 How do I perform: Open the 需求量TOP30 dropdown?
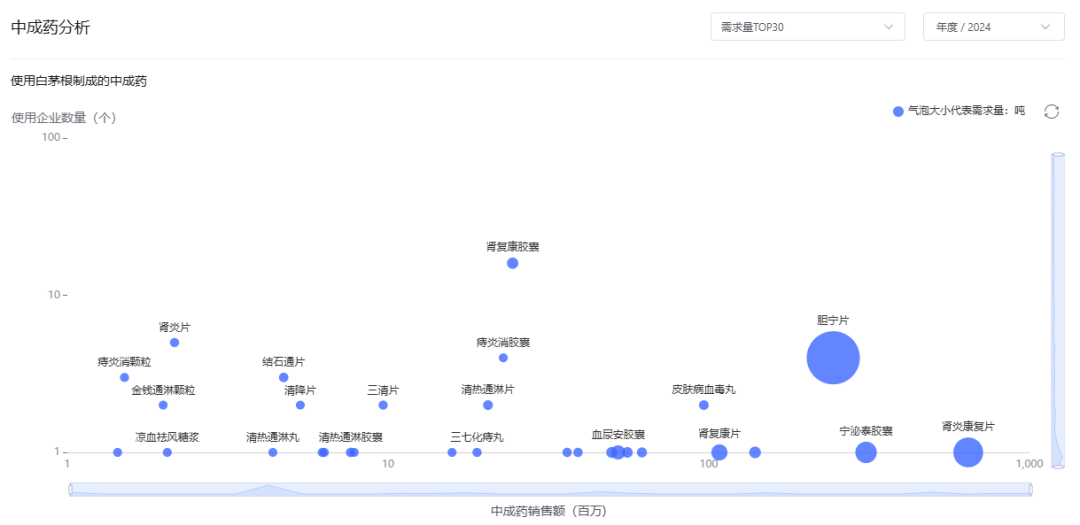[x=807, y=28]
